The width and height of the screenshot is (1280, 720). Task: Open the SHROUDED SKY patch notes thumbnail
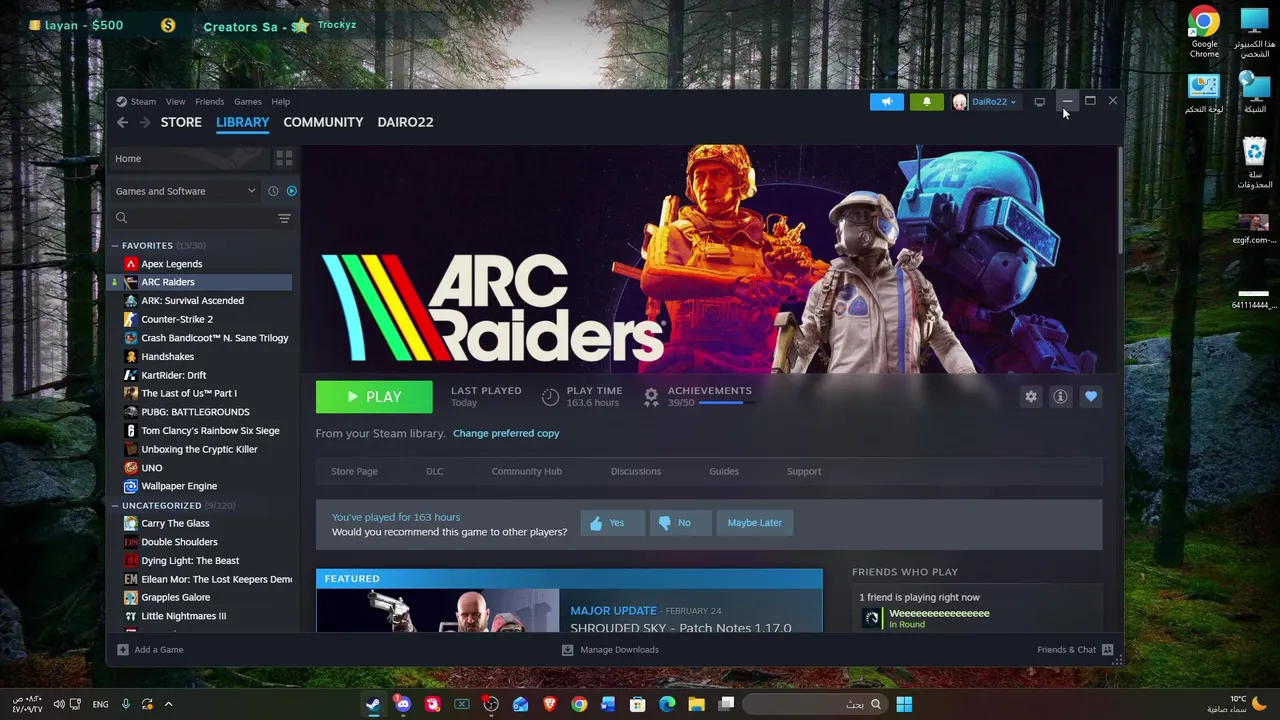pyautogui.click(x=438, y=610)
